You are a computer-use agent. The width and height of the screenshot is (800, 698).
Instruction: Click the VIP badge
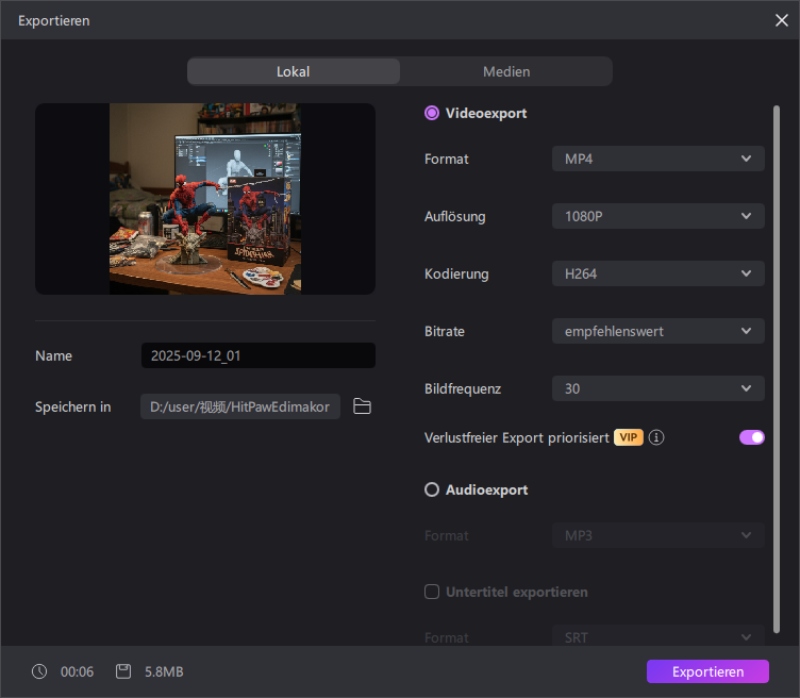pyautogui.click(x=628, y=437)
